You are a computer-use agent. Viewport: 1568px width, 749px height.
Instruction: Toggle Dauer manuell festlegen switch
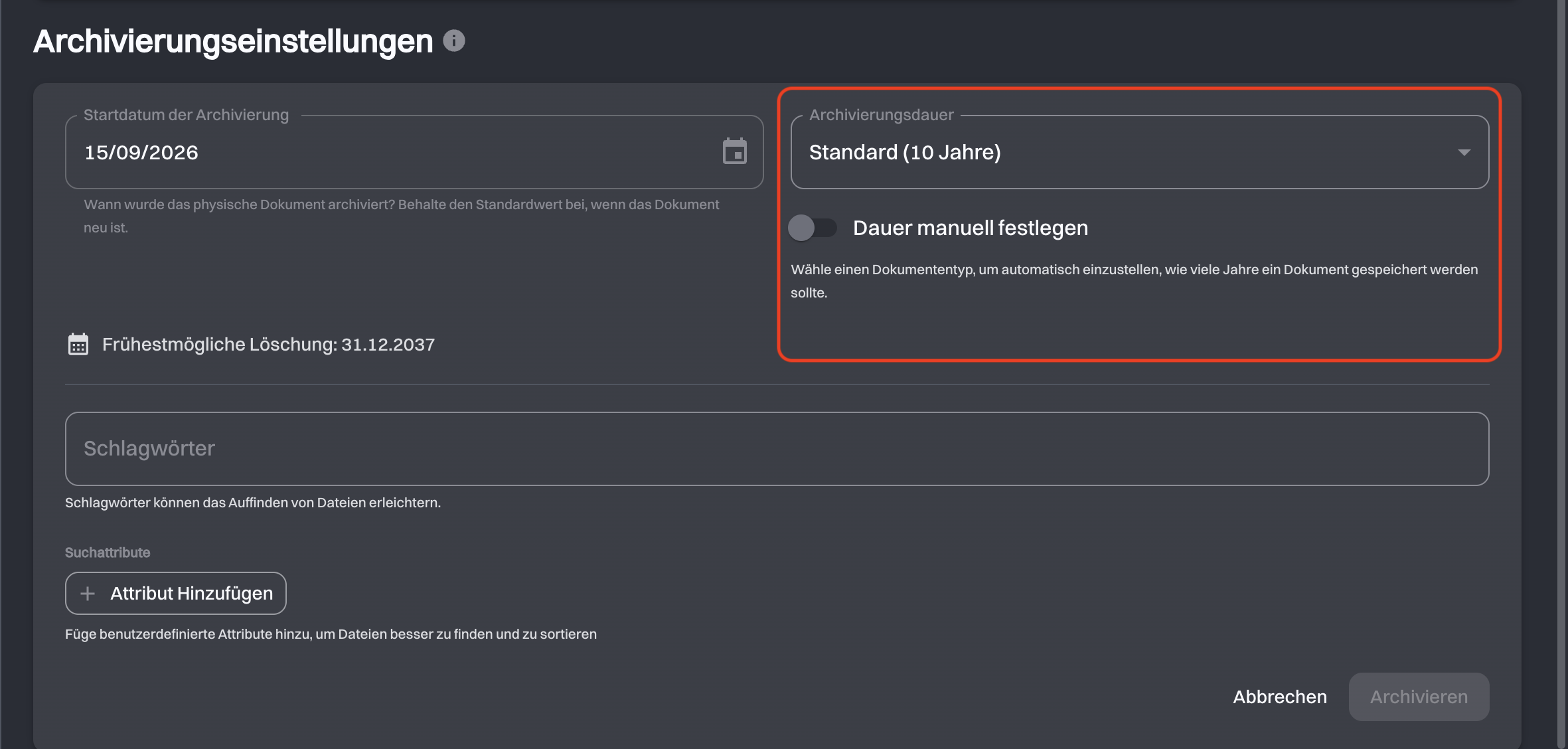[812, 228]
